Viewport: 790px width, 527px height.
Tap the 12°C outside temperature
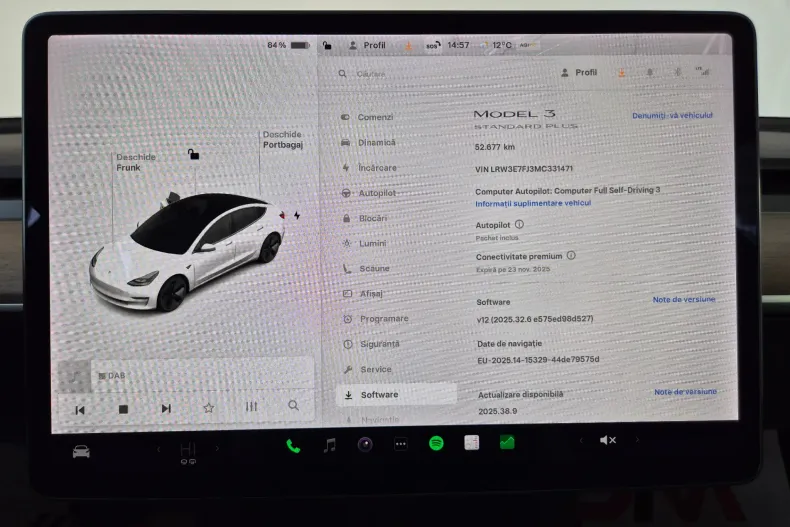point(501,45)
